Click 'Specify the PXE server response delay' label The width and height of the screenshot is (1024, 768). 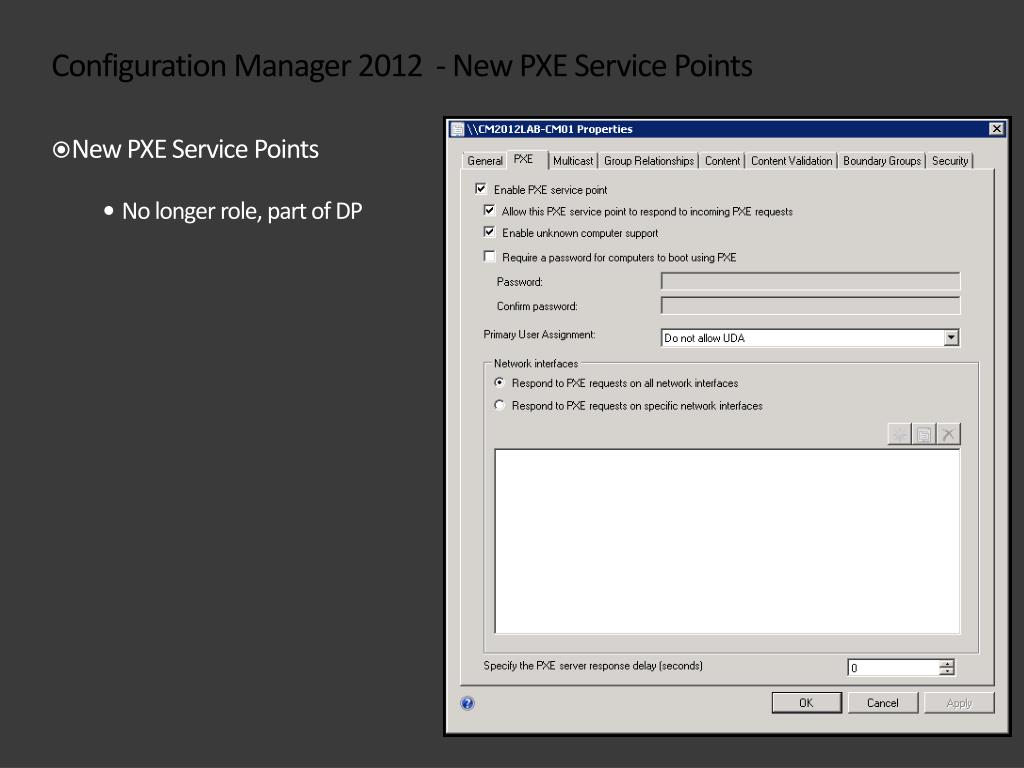593,665
